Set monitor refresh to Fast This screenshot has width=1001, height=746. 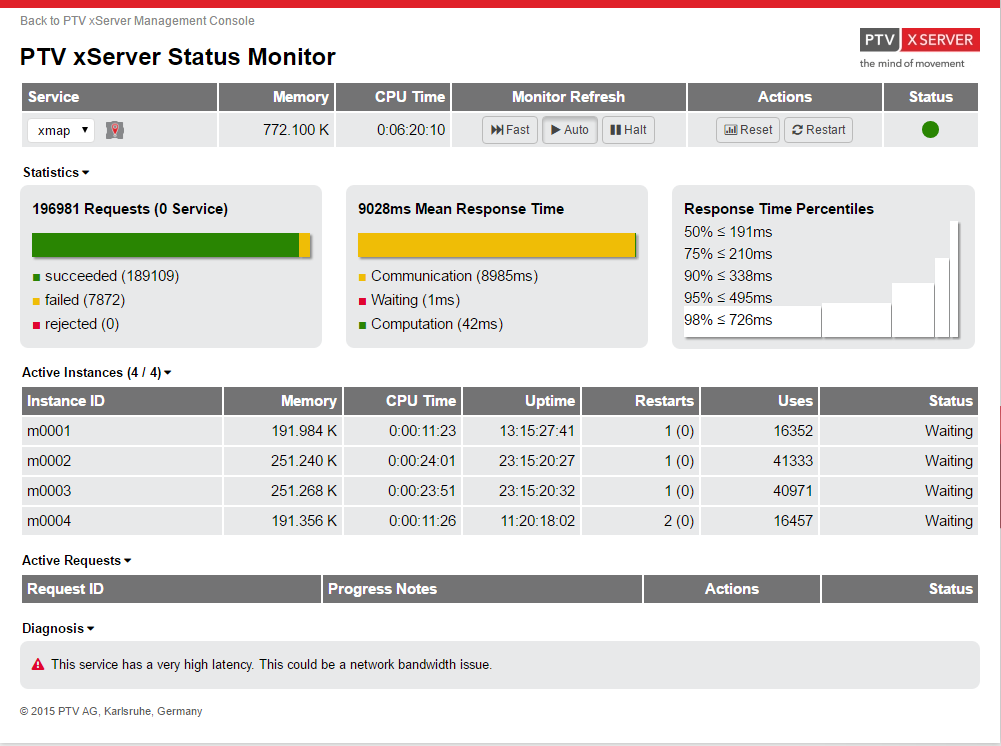[510, 130]
